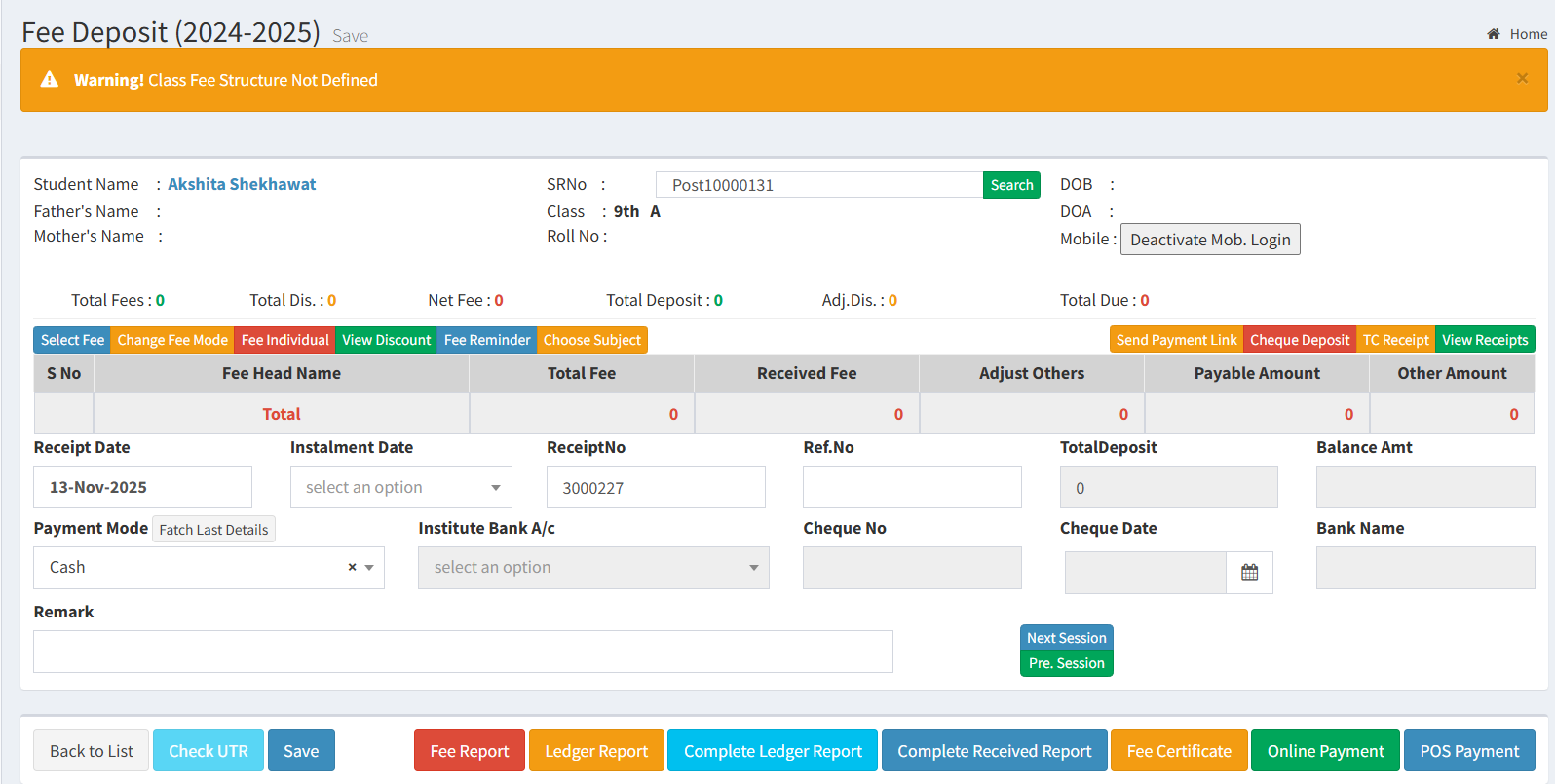Open View Receipts
The width and height of the screenshot is (1555, 784).
[1484, 340]
